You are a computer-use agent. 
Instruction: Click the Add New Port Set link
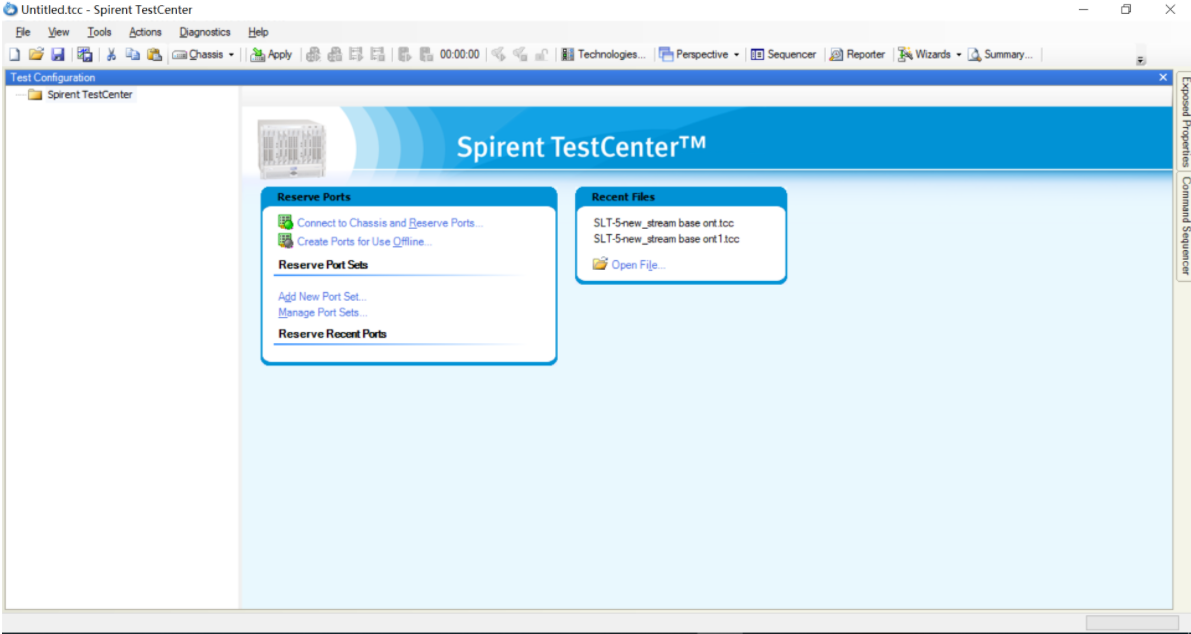tap(321, 296)
